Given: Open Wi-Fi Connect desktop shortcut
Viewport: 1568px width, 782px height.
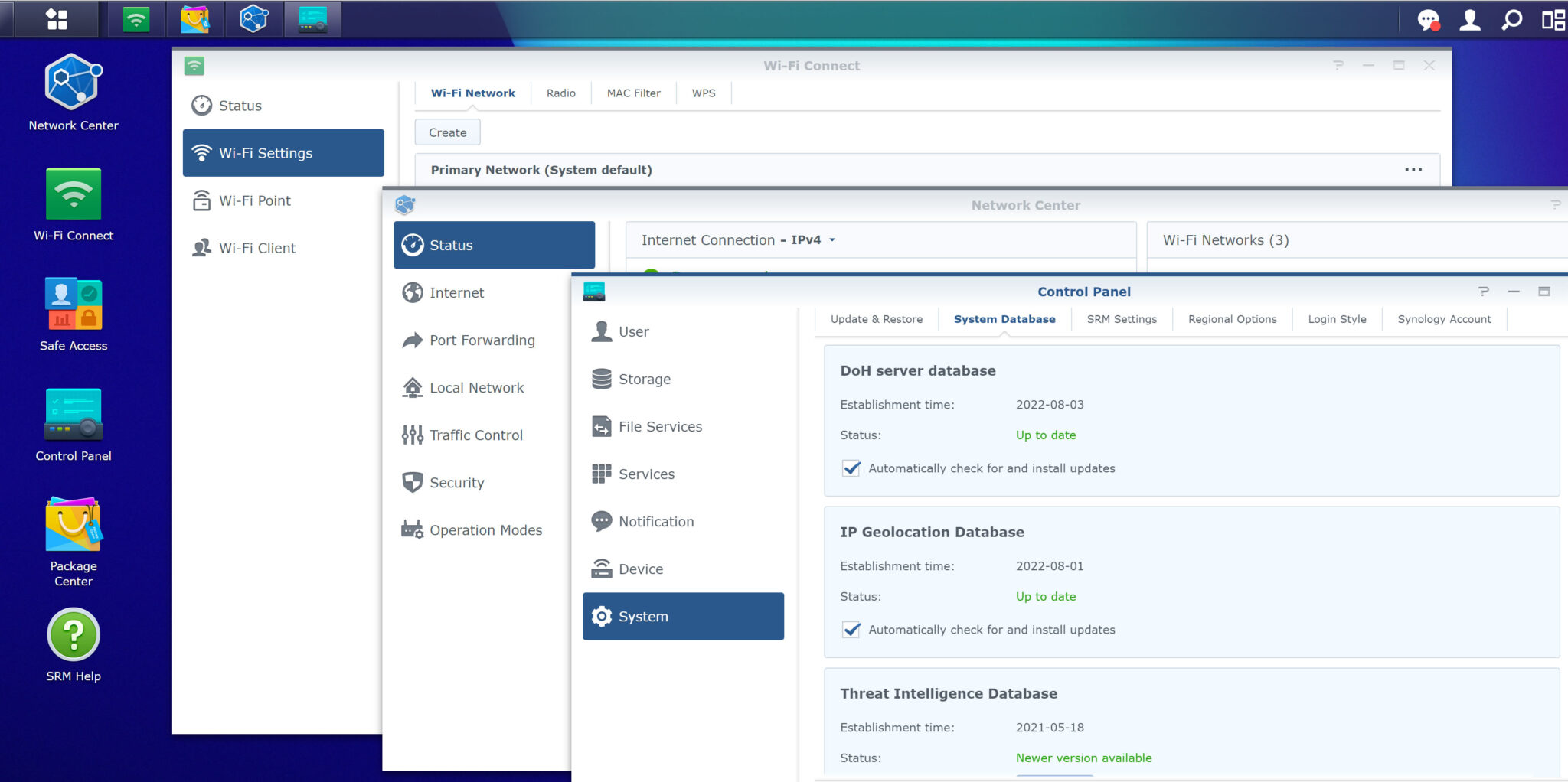Looking at the screenshot, I should (x=73, y=204).
